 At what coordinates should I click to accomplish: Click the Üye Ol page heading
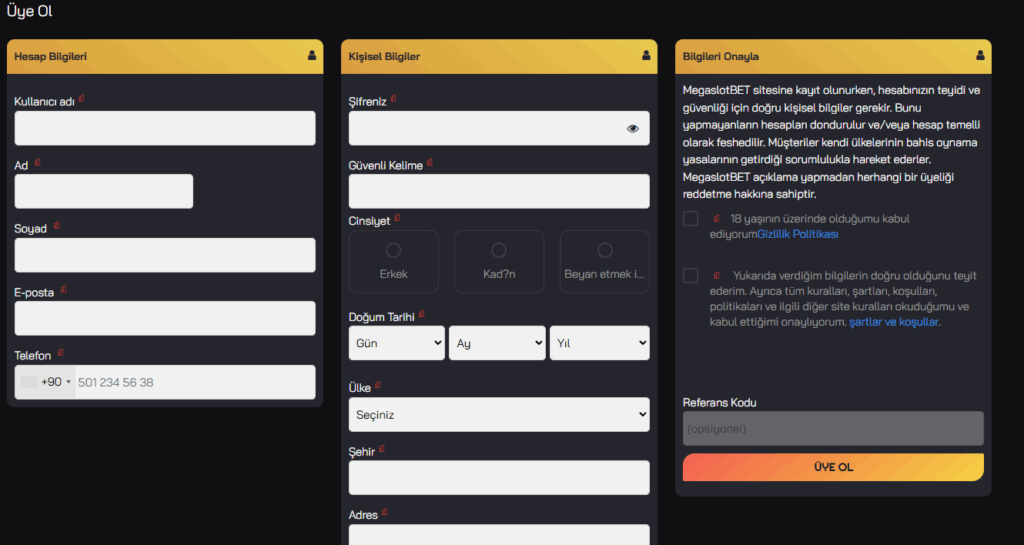point(29,11)
